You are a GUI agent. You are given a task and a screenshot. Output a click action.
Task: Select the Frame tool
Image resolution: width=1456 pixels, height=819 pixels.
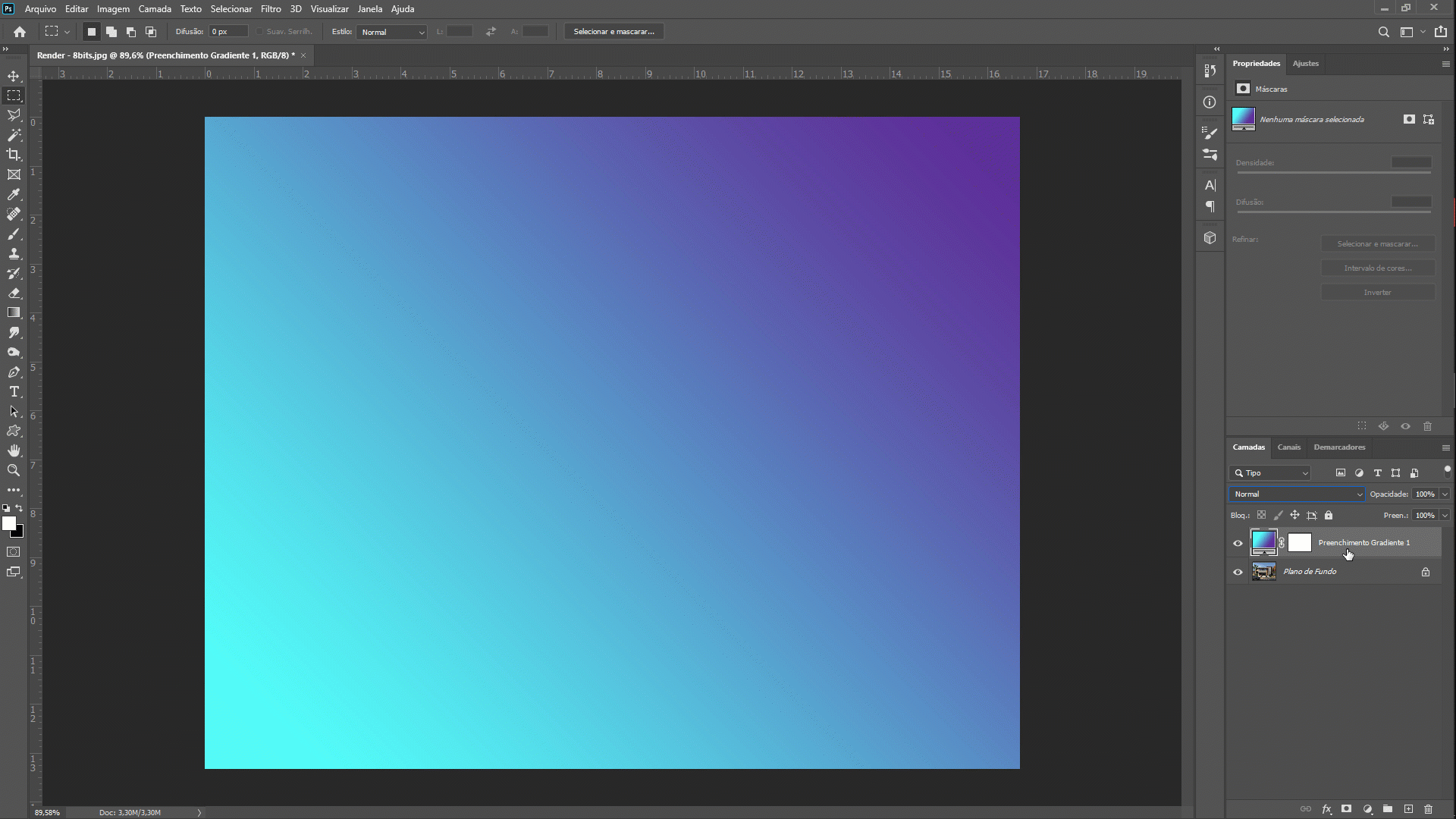14,174
